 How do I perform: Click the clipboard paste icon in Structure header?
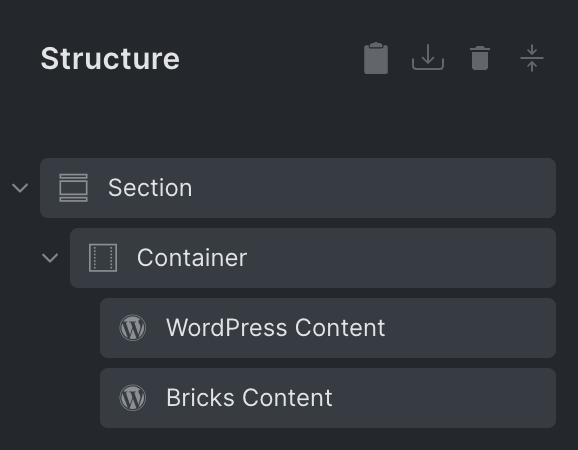376,58
